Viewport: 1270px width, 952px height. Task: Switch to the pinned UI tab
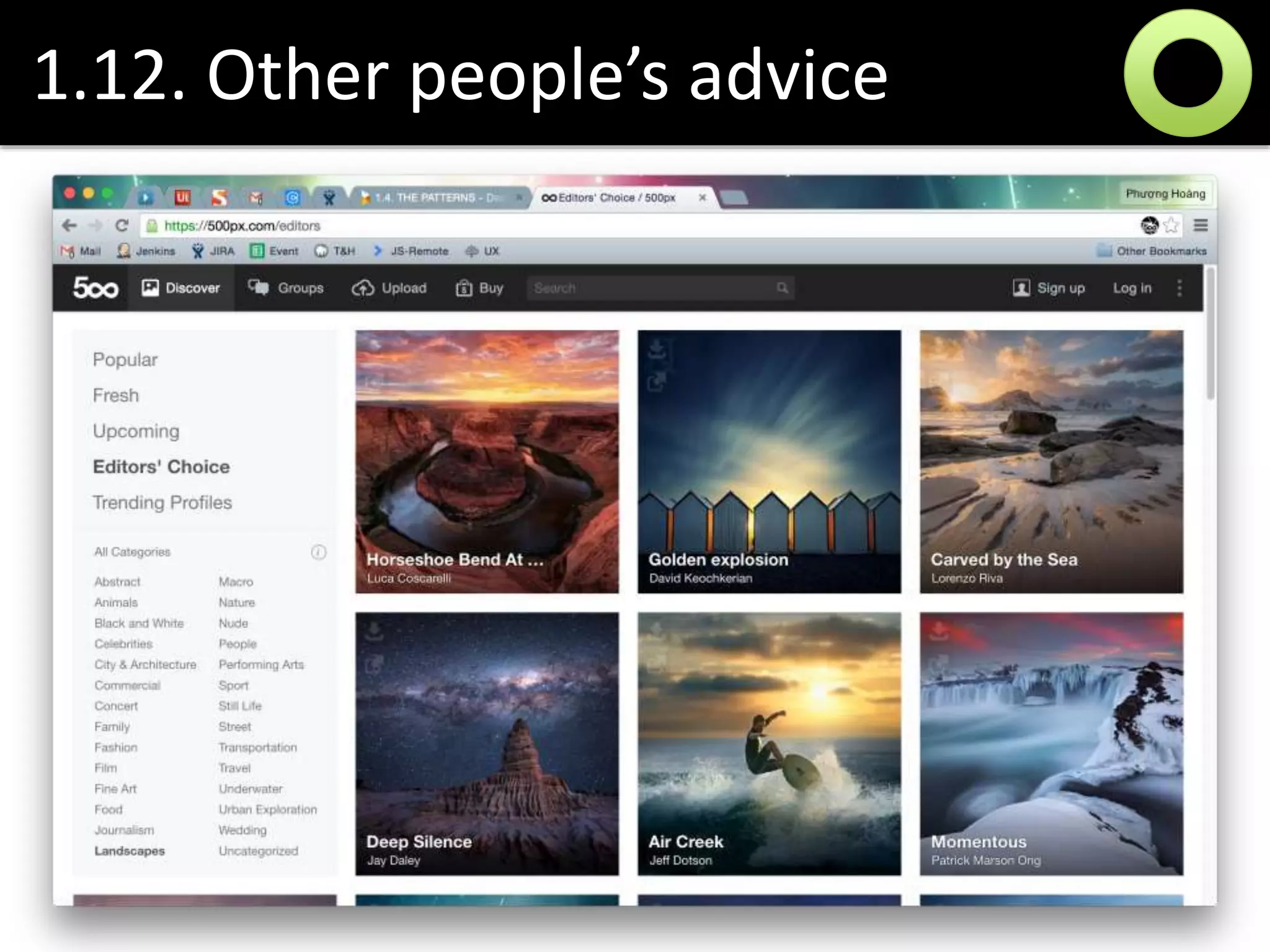tap(182, 198)
